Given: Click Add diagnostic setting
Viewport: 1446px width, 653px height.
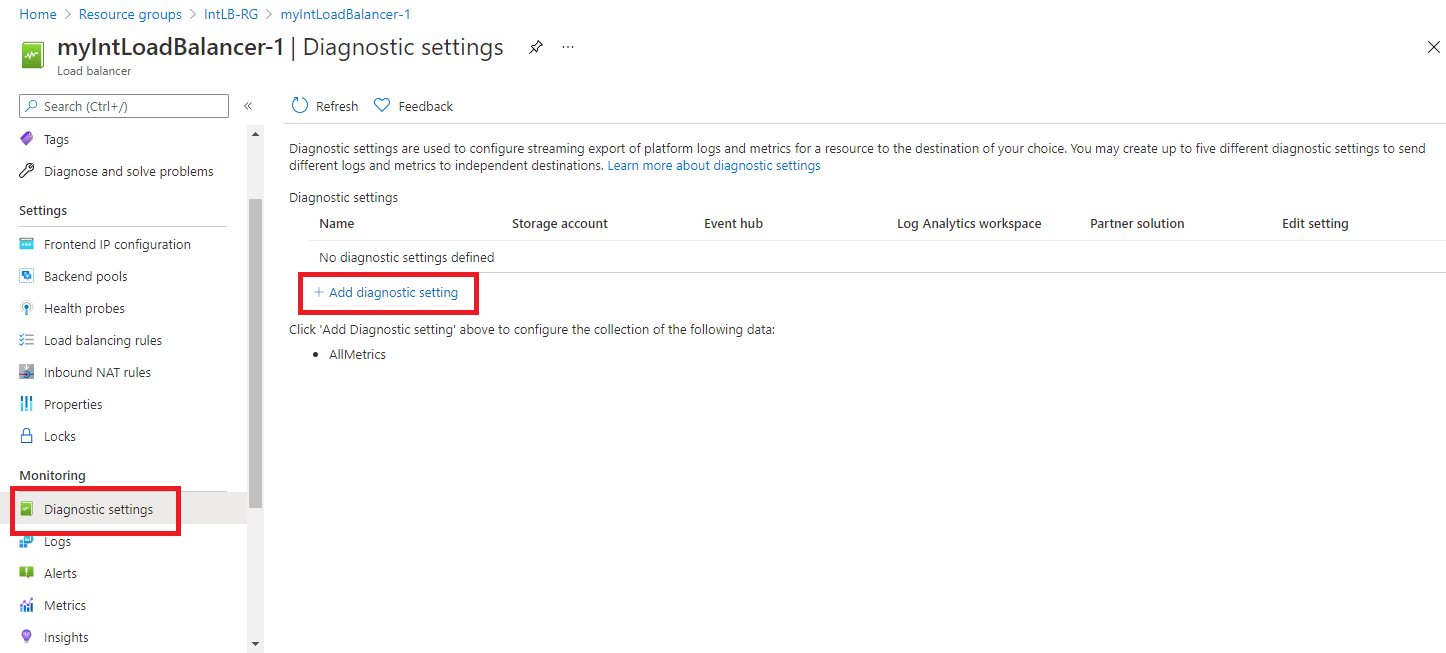Looking at the screenshot, I should pos(388,292).
